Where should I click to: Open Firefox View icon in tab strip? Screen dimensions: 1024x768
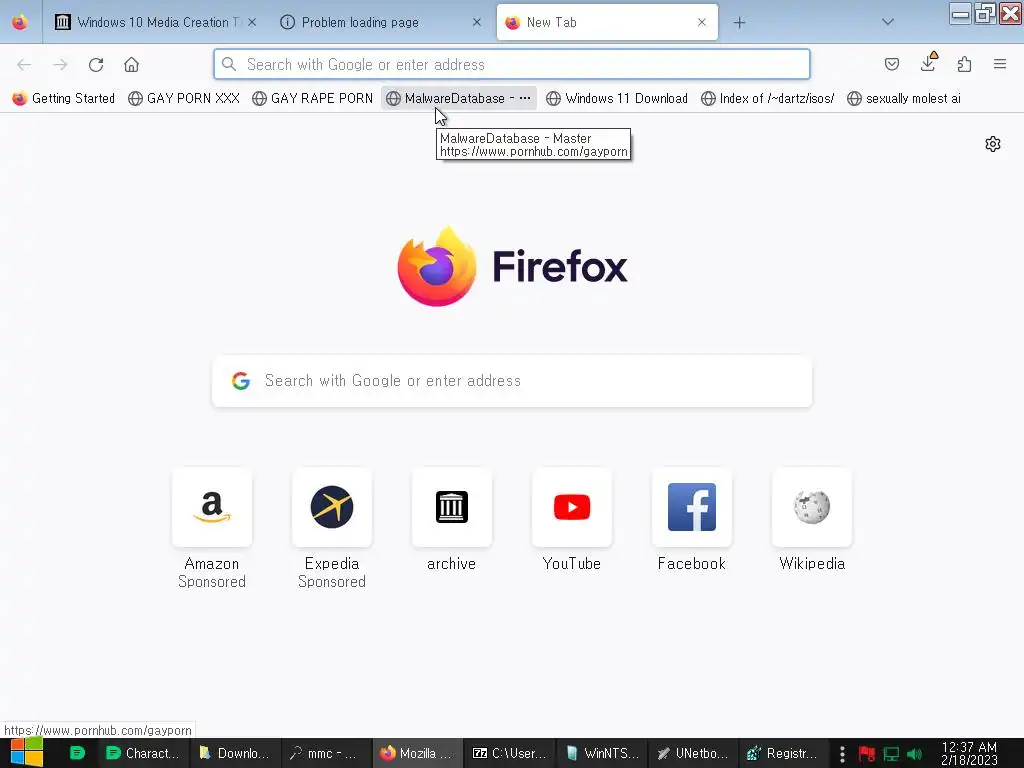tap(20, 22)
